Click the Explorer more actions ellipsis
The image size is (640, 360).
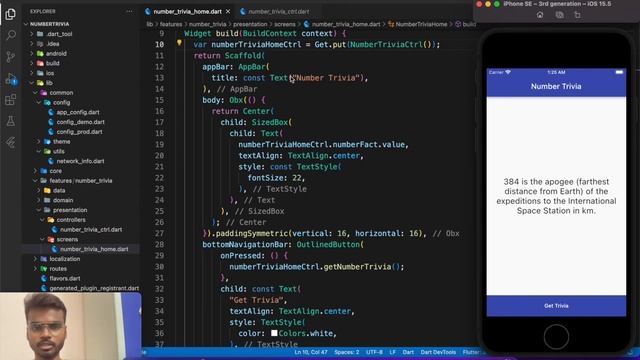click(129, 11)
